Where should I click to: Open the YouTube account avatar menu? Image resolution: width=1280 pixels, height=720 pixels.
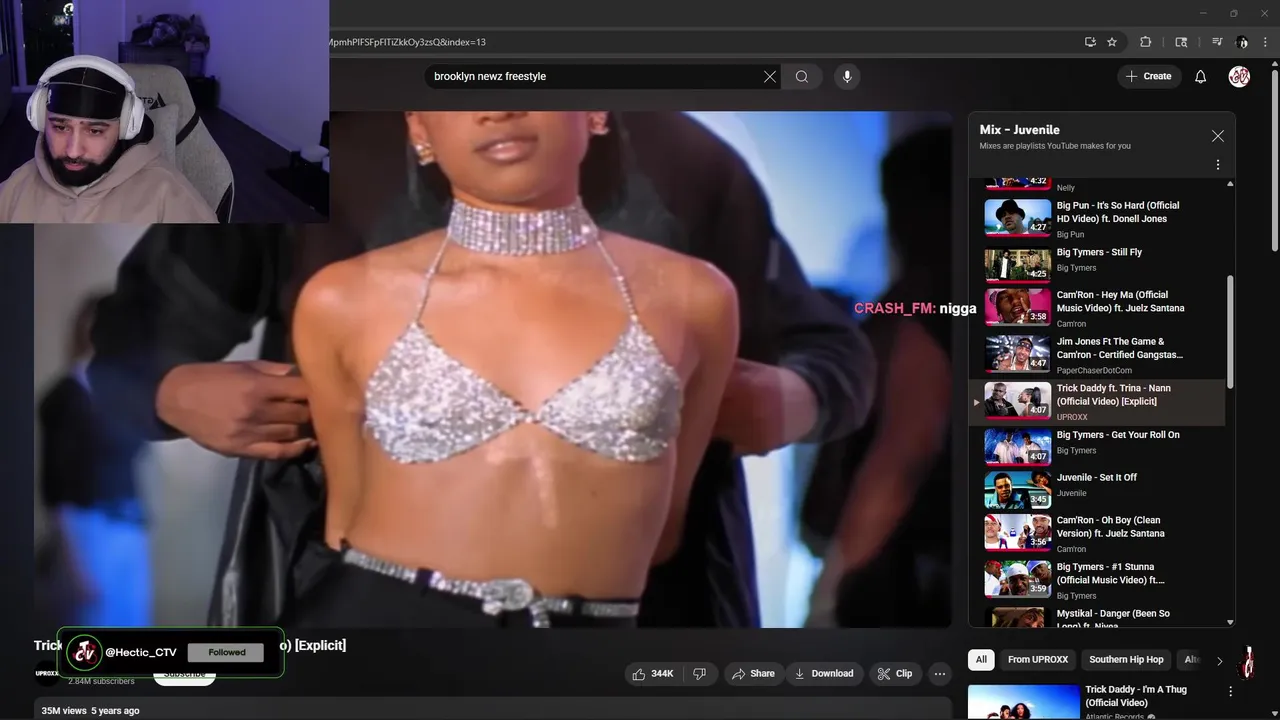pos(1239,77)
